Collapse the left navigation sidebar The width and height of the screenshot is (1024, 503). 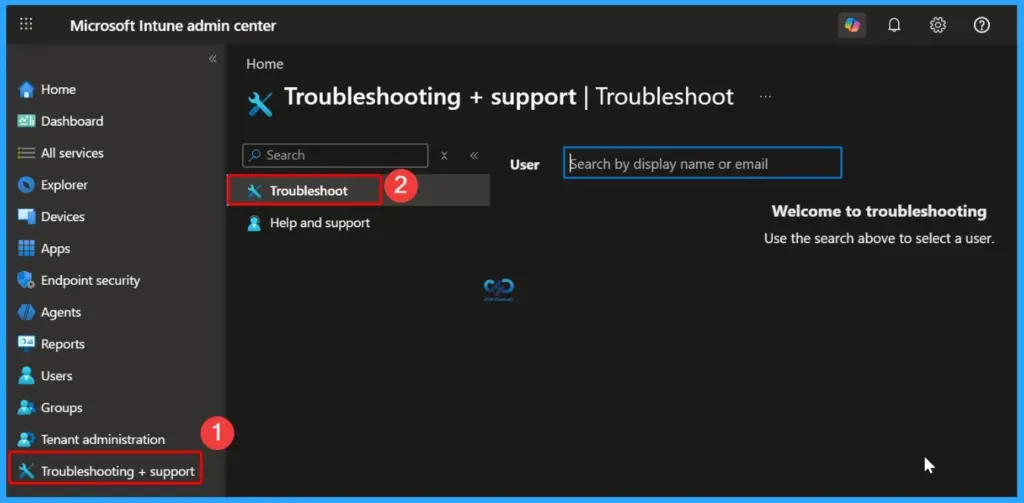click(x=212, y=59)
